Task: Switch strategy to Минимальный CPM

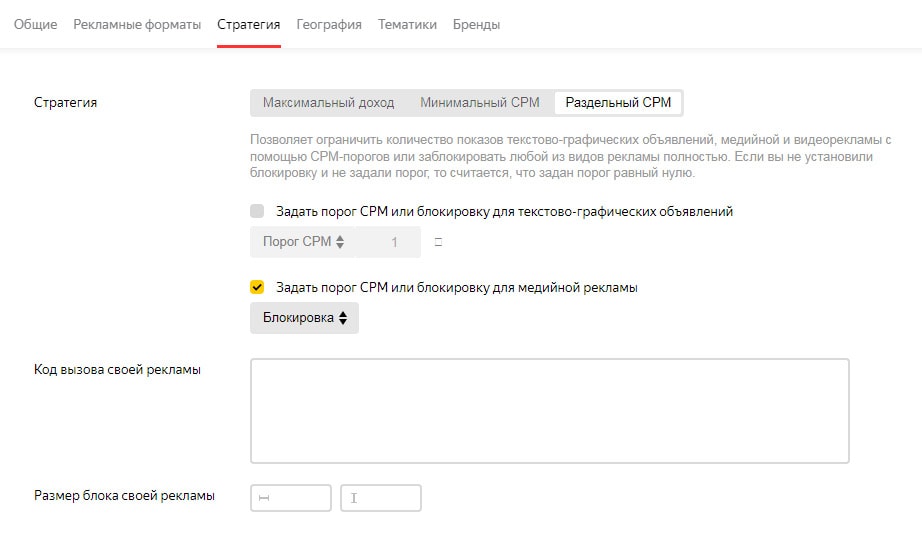Action: pyautogui.click(x=479, y=103)
